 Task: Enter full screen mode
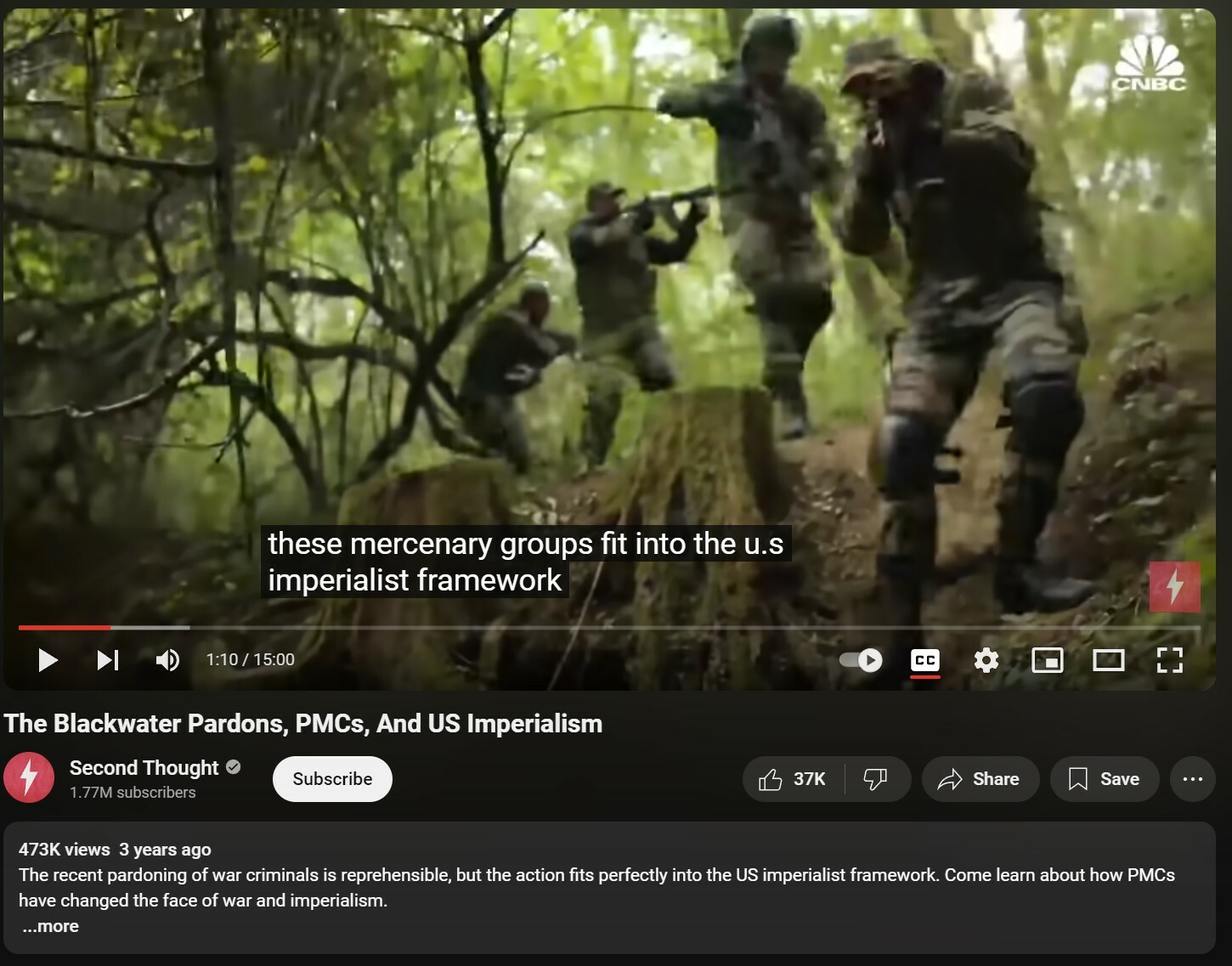click(1169, 660)
